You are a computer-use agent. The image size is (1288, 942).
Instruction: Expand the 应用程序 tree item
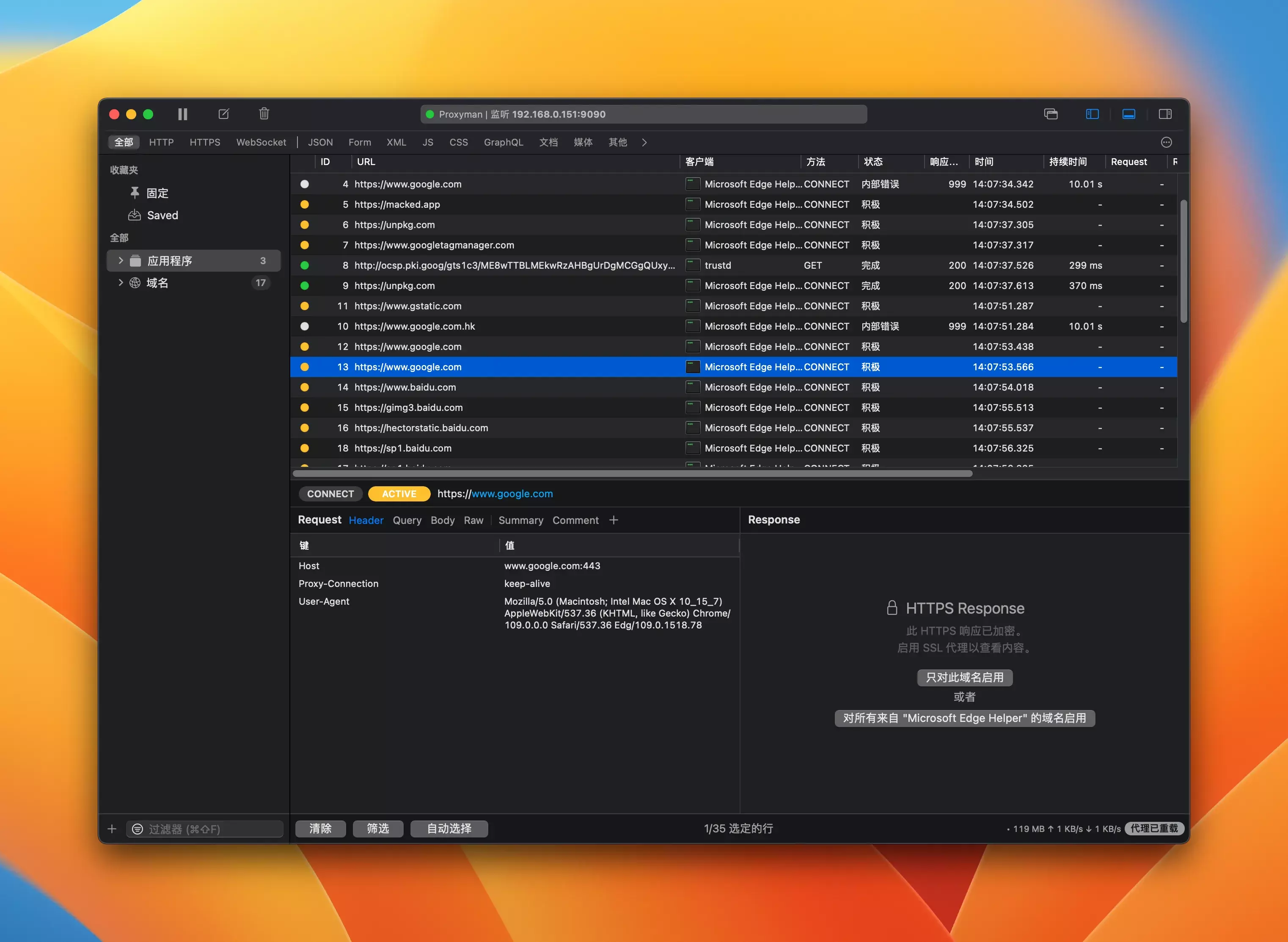pos(120,261)
